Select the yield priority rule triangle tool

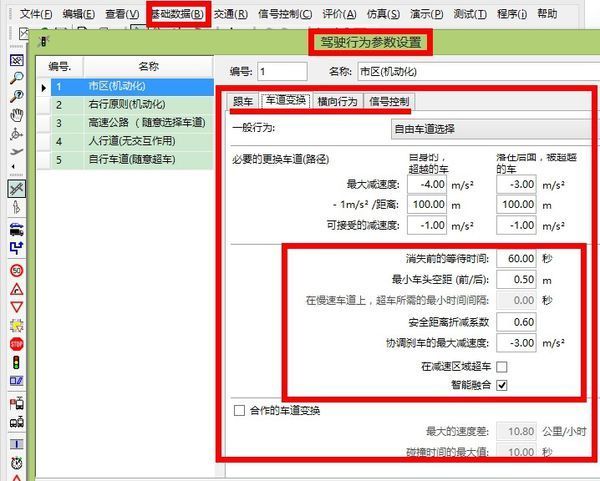coord(16,307)
